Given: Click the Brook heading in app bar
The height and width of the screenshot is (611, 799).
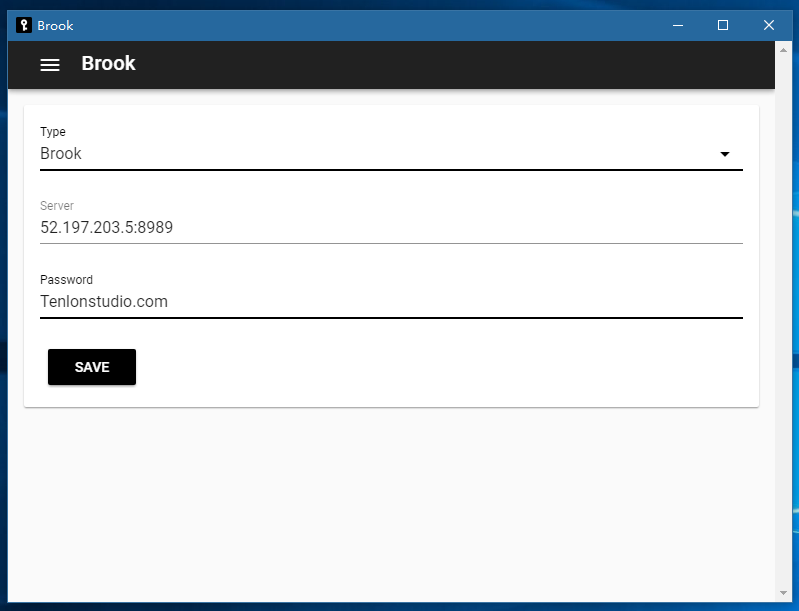Looking at the screenshot, I should [x=109, y=64].
